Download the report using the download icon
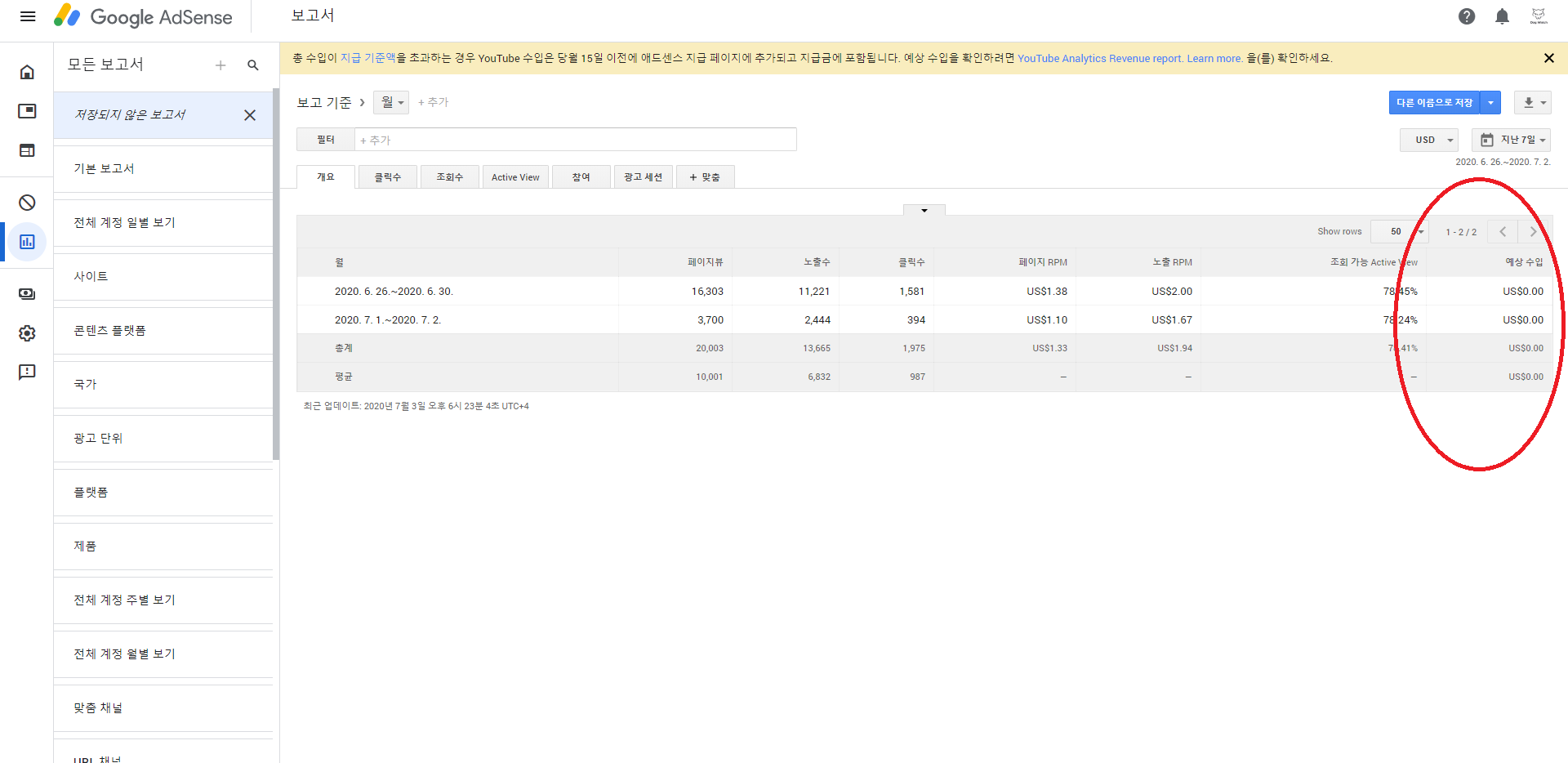The width and height of the screenshot is (1568, 763). tap(1528, 102)
